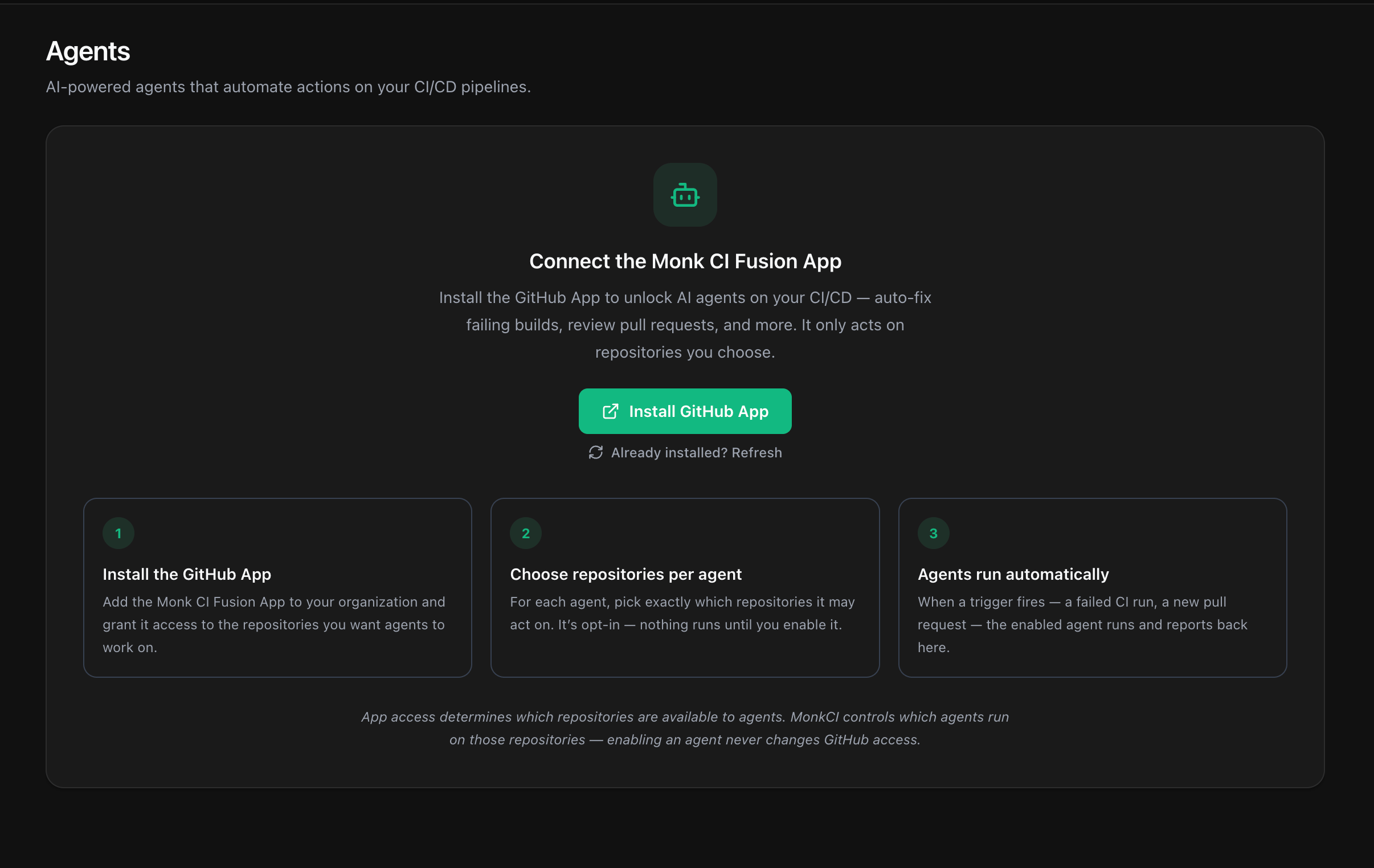
Task: Click the Agents page heading
Action: [x=88, y=51]
